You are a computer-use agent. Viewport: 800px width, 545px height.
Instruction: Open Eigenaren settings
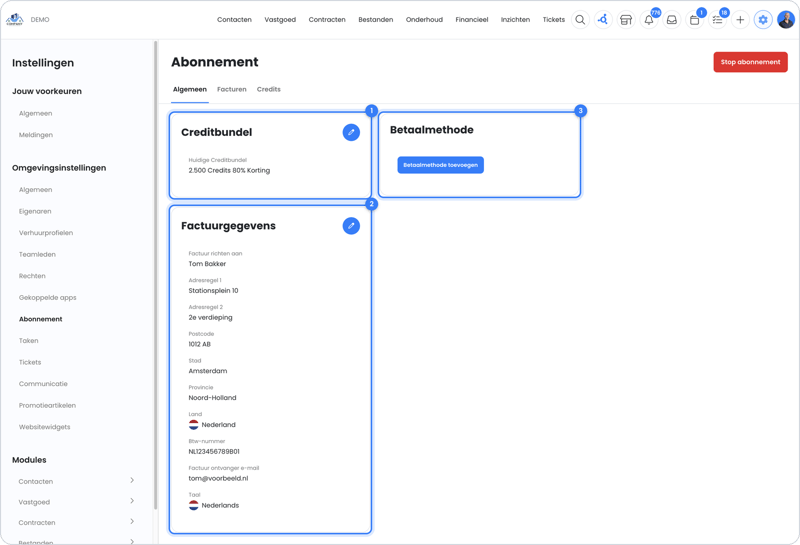point(35,211)
